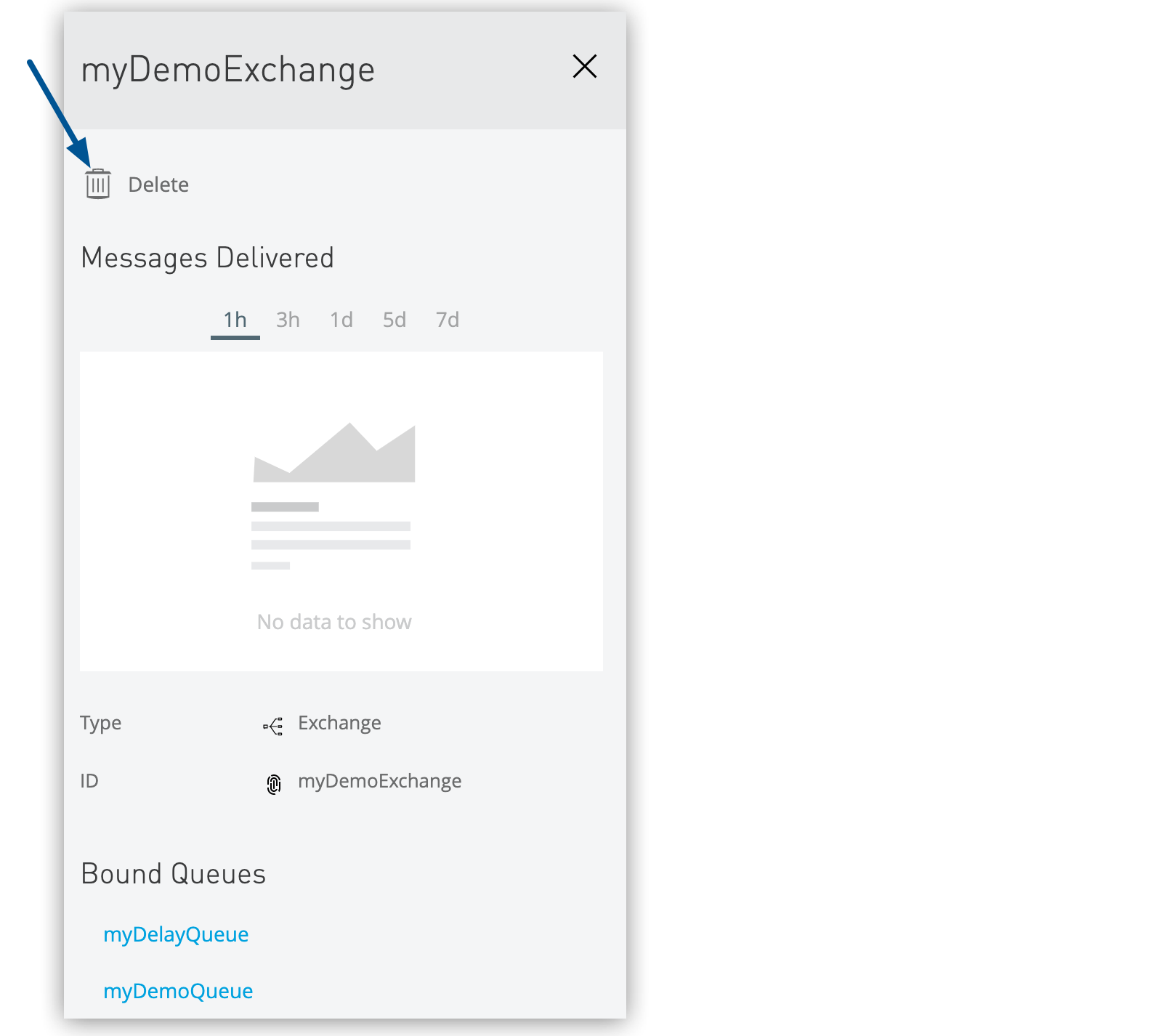
Task: Switch to the 3h time range
Action: (x=288, y=320)
